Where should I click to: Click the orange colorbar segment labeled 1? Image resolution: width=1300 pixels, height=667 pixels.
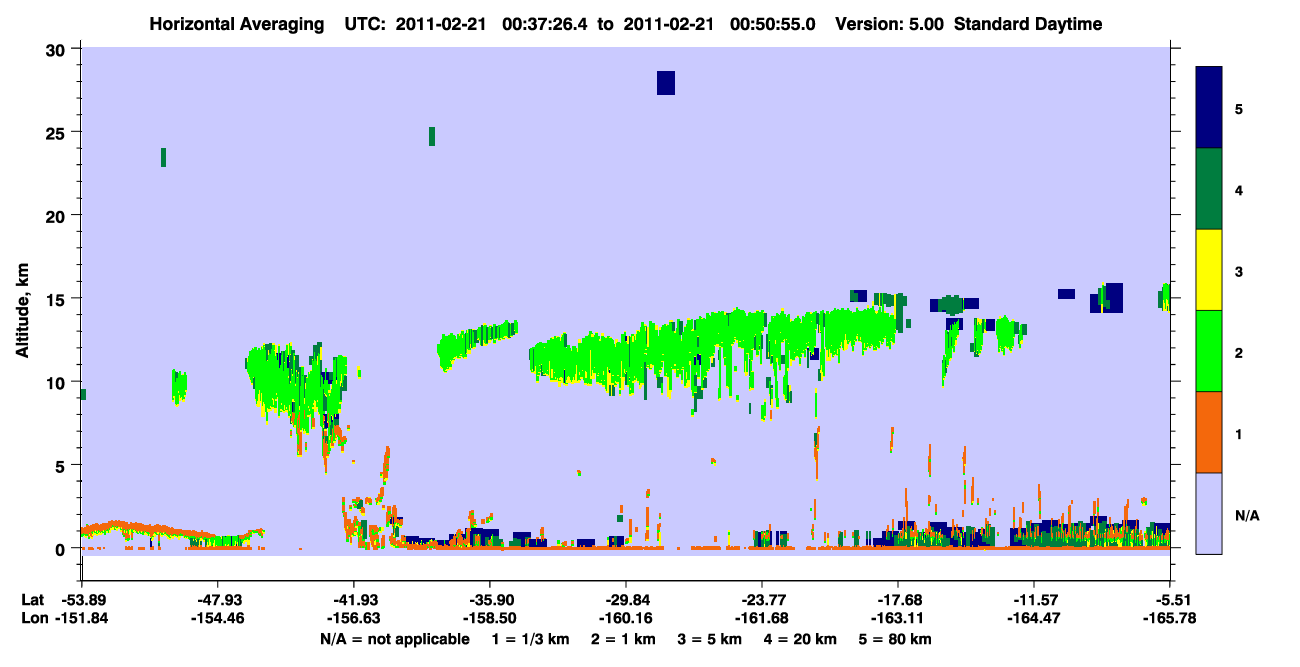point(1209,432)
